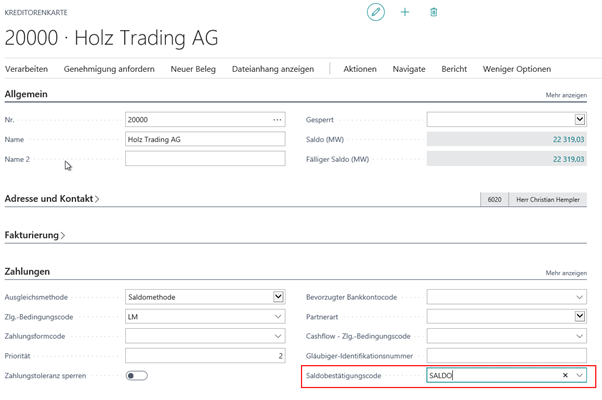
Task: Click the Saldo (MW) value 22 319,03
Action: (x=568, y=140)
